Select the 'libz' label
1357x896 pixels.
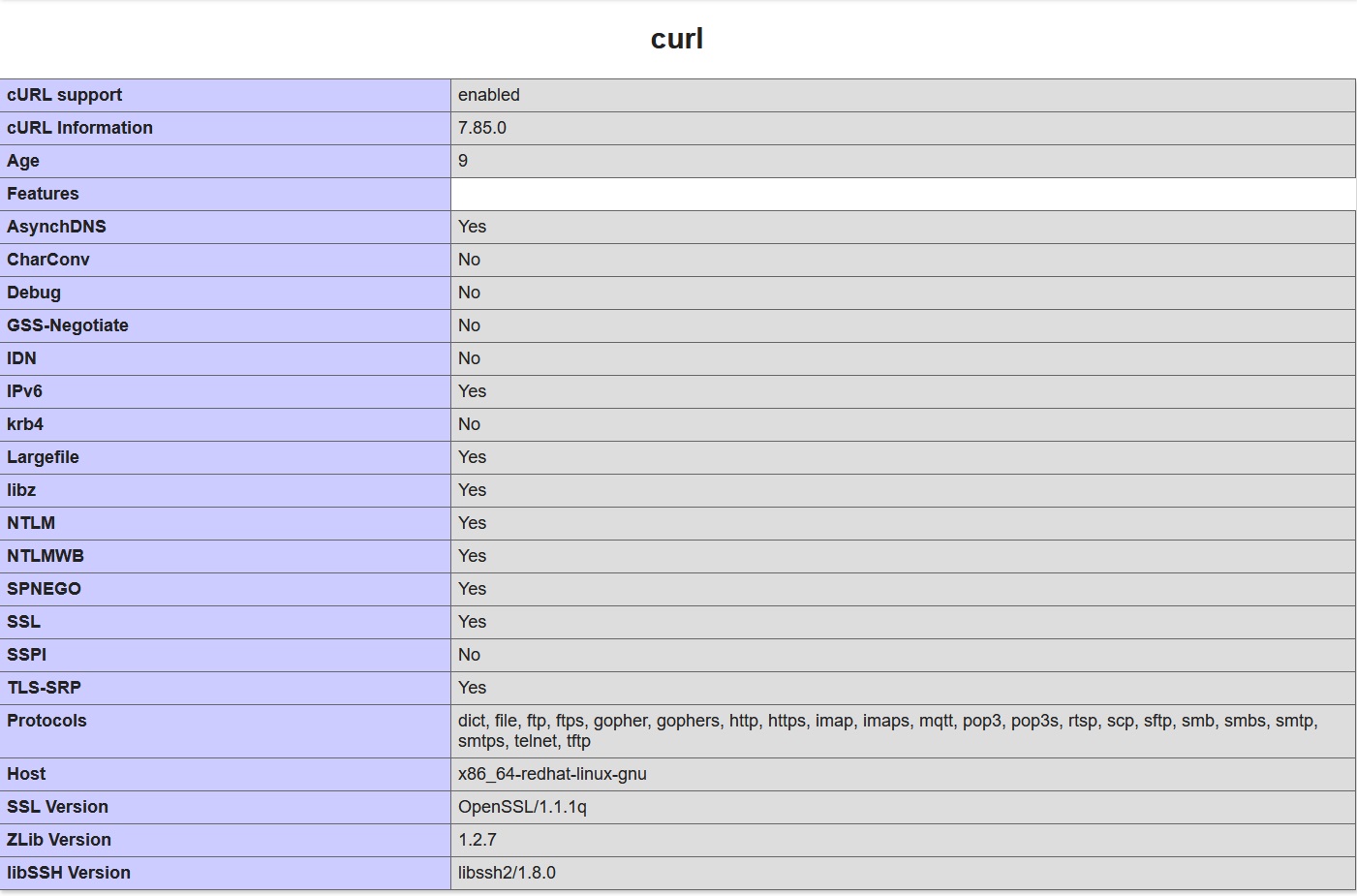pyautogui.click(x=21, y=490)
